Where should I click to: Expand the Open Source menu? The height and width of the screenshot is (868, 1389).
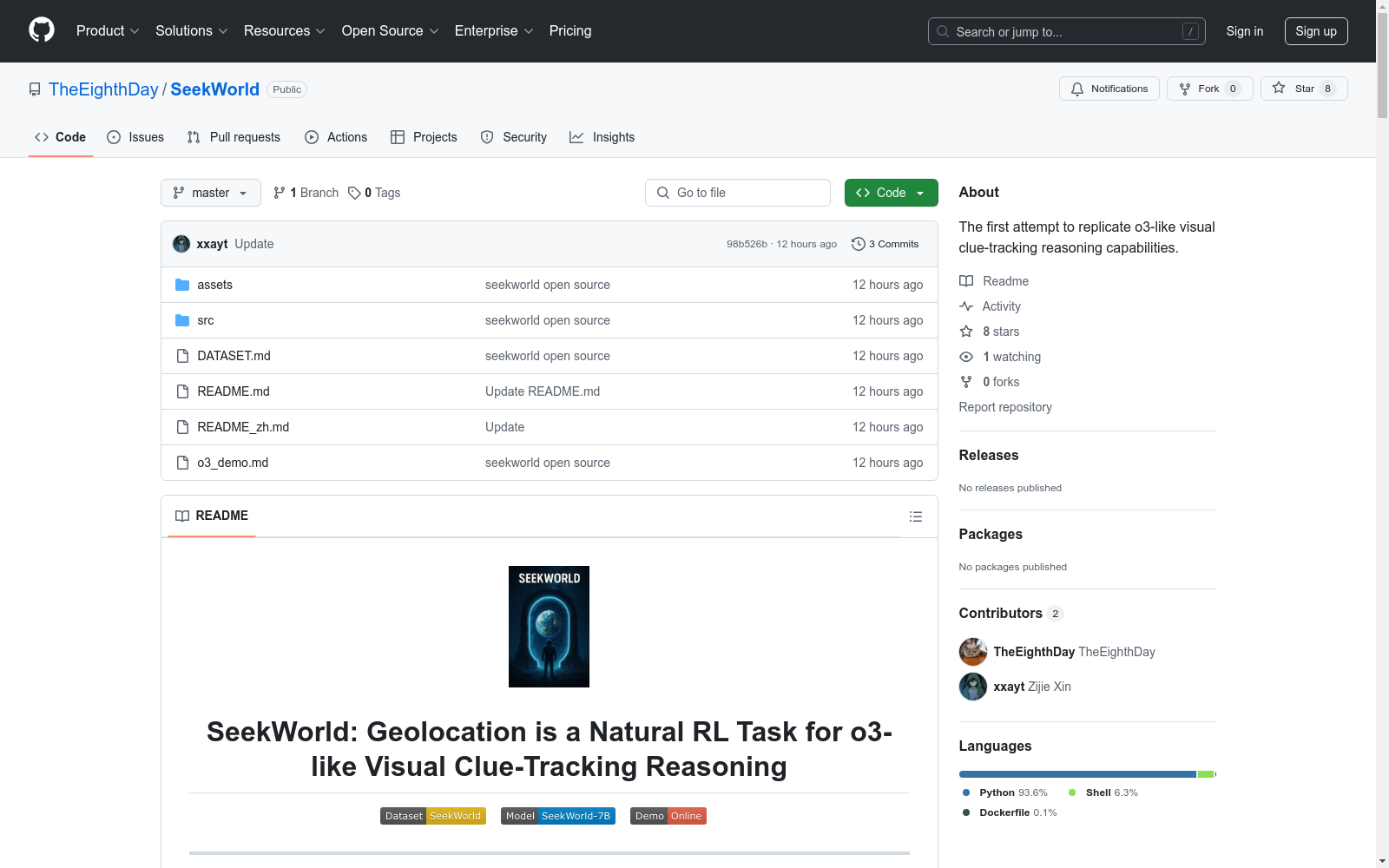[390, 31]
